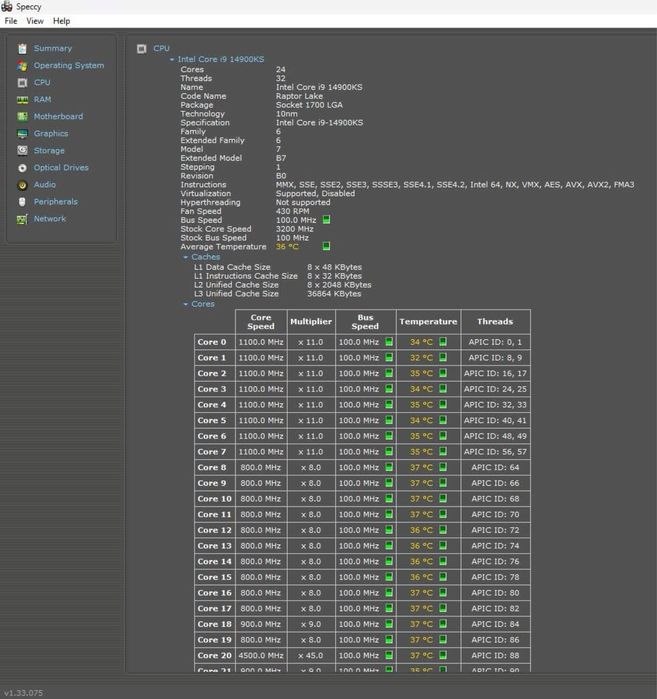Click the Fan Speed value 430 RPM
Viewport: 657px width, 699px height.
pyautogui.click(x=292, y=211)
